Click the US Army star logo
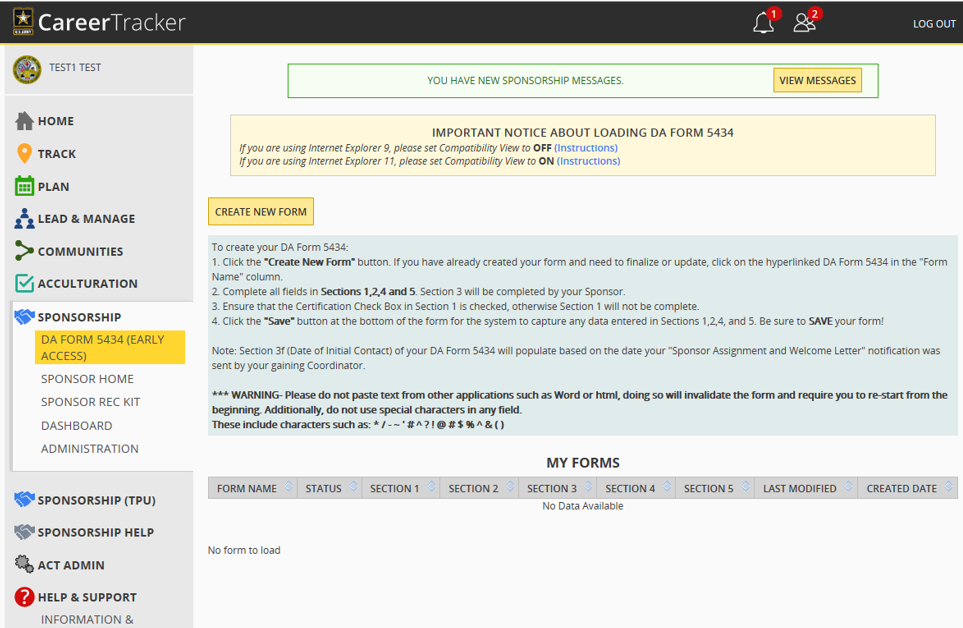Screen dimensions: 963x628 (x=23, y=21)
